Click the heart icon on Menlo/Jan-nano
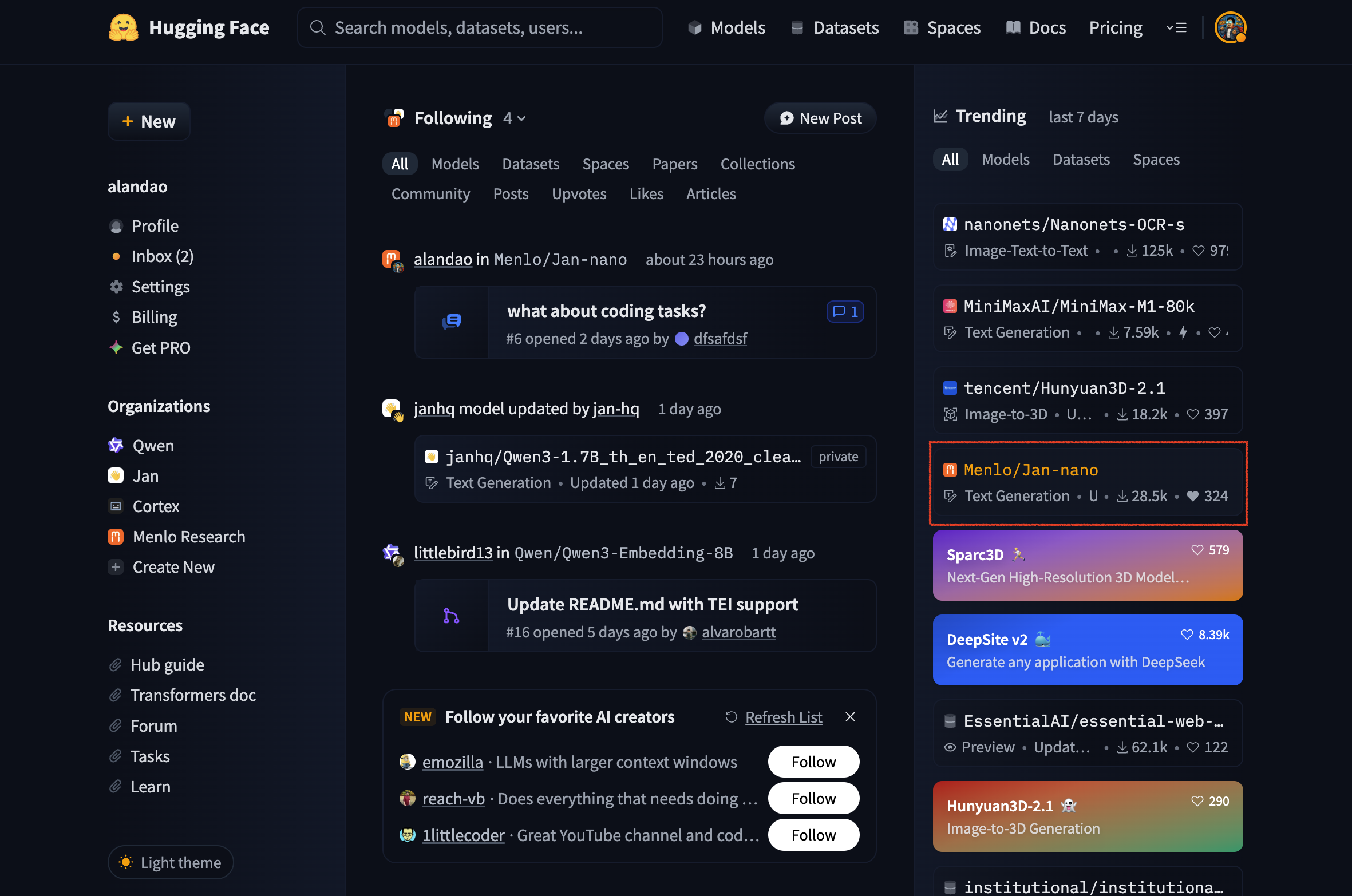Viewport: 1352px width, 896px height. (1193, 496)
